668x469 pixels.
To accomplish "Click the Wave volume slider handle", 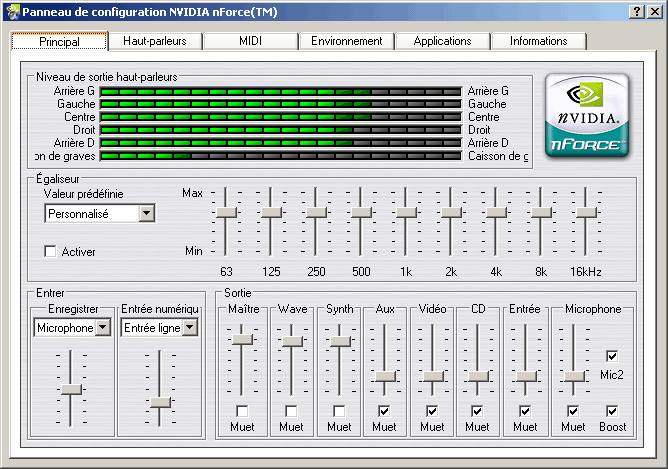I will [x=292, y=341].
